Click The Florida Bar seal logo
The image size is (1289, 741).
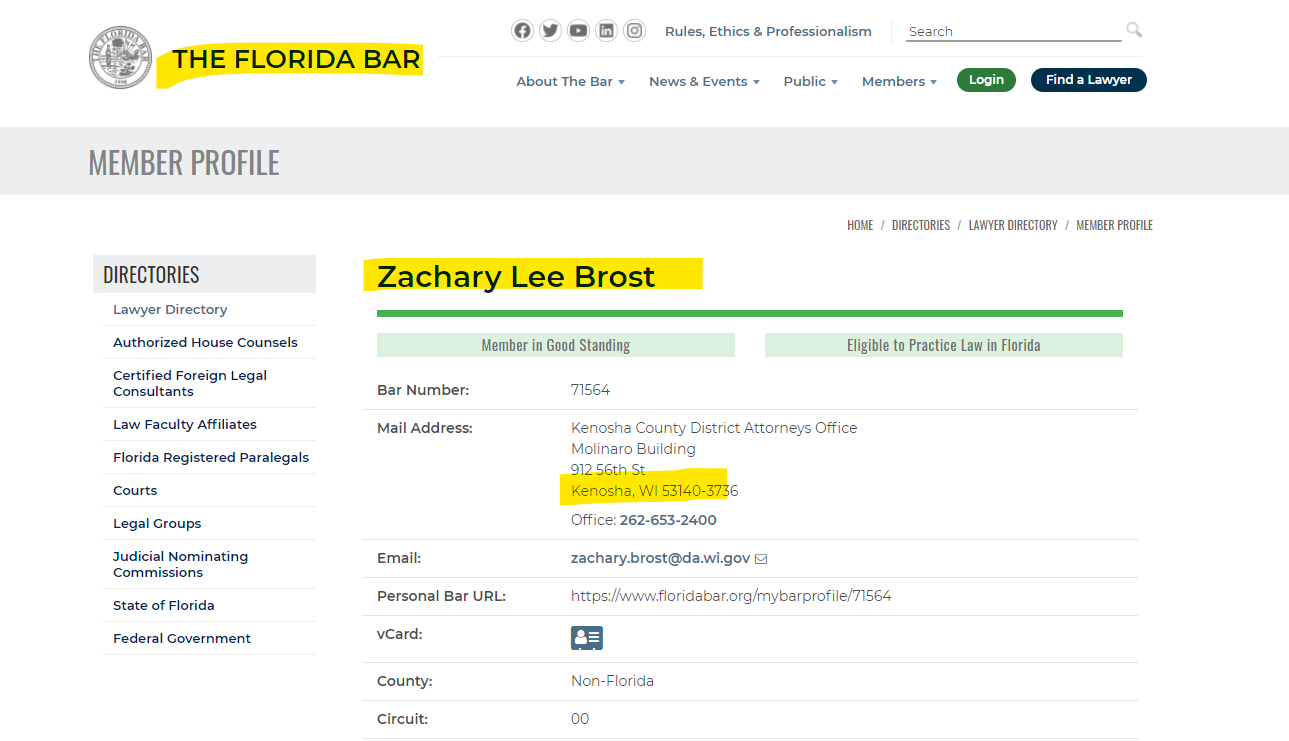tap(120, 58)
